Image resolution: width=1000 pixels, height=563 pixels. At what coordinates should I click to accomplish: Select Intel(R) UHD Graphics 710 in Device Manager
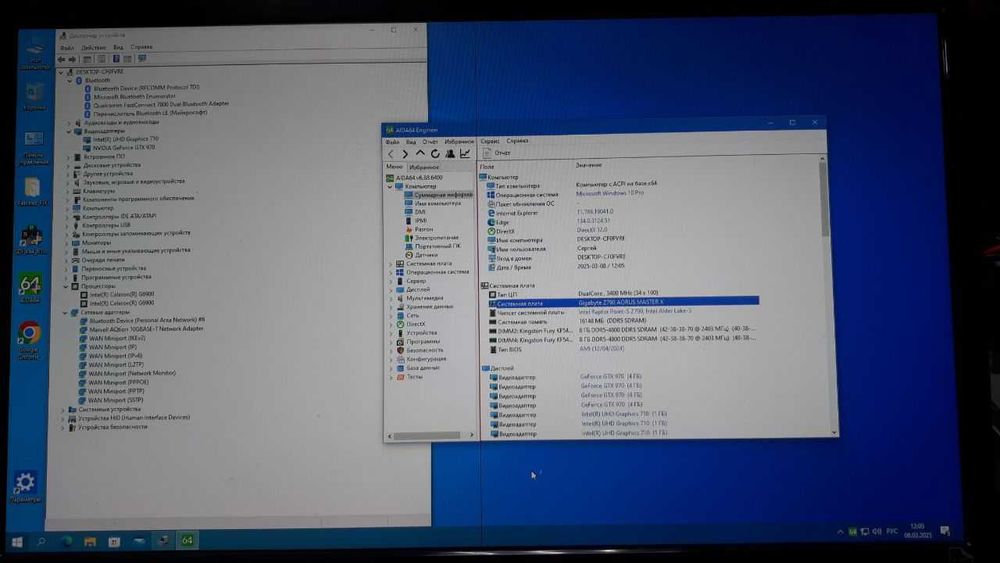point(121,139)
